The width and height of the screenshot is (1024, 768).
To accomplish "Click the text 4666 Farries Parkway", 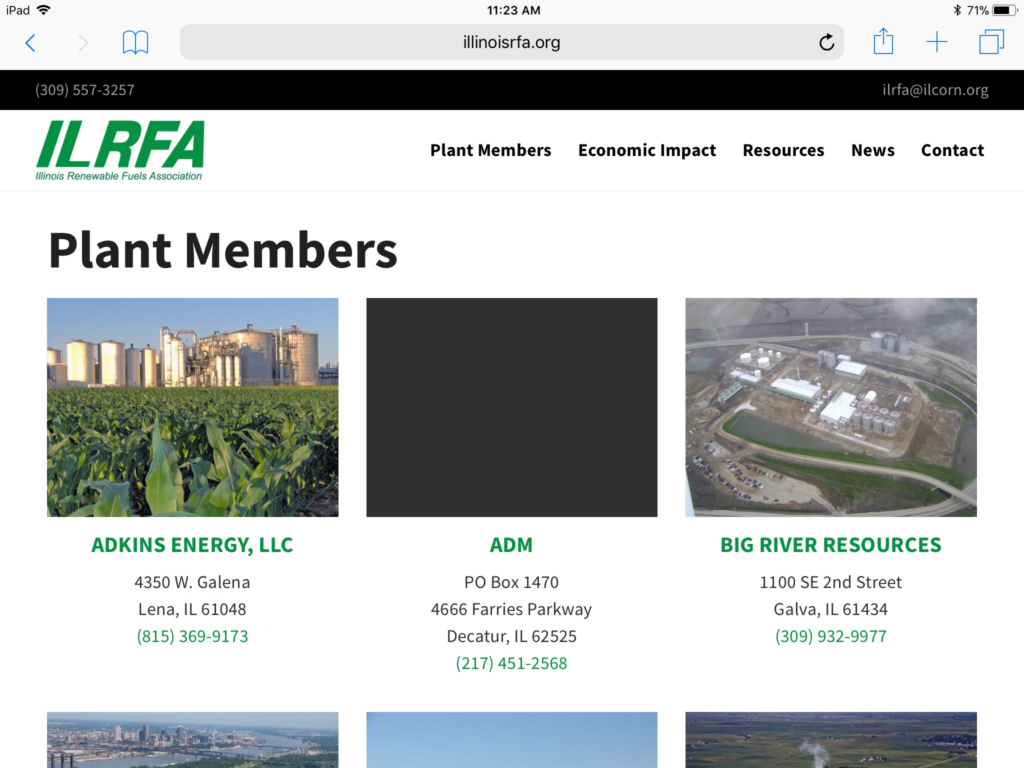I will [x=511, y=609].
